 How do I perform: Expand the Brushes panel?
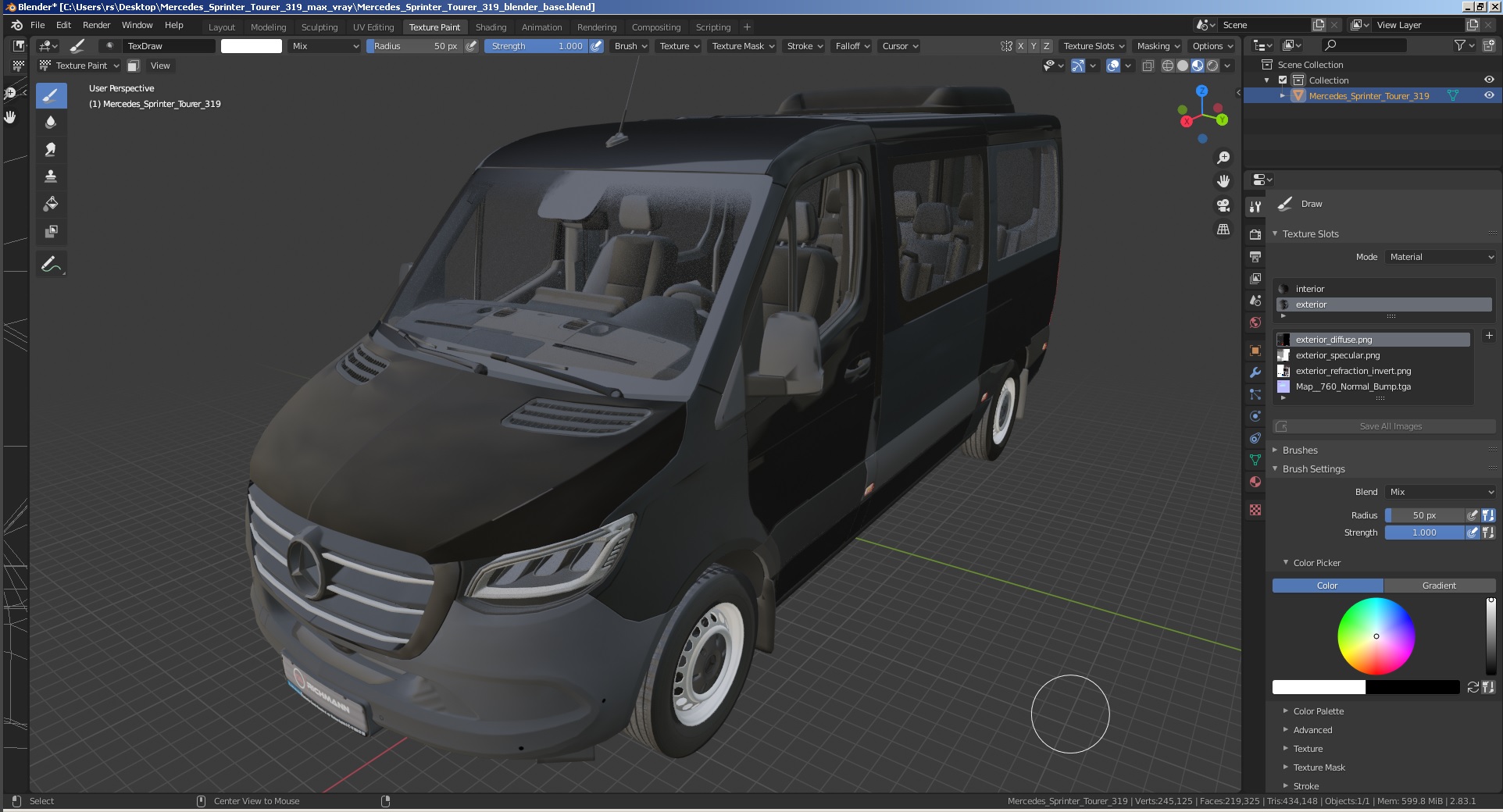pyautogui.click(x=1299, y=450)
